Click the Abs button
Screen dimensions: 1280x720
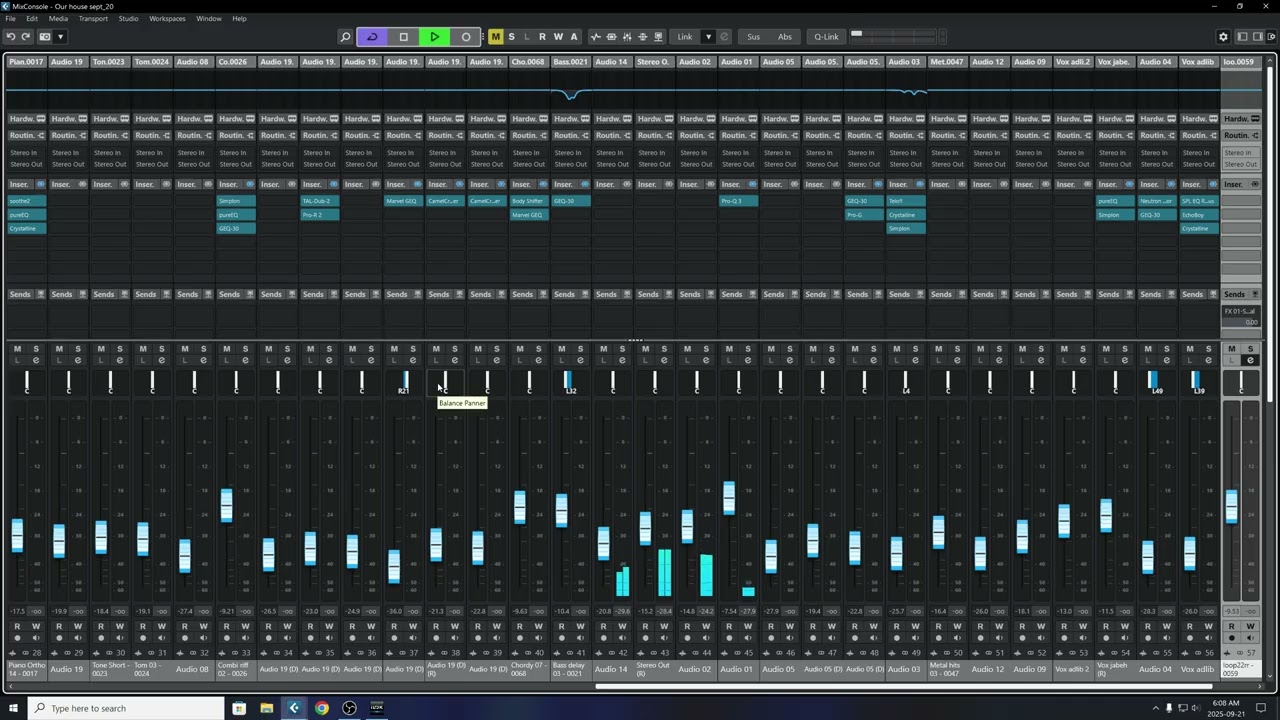785,37
